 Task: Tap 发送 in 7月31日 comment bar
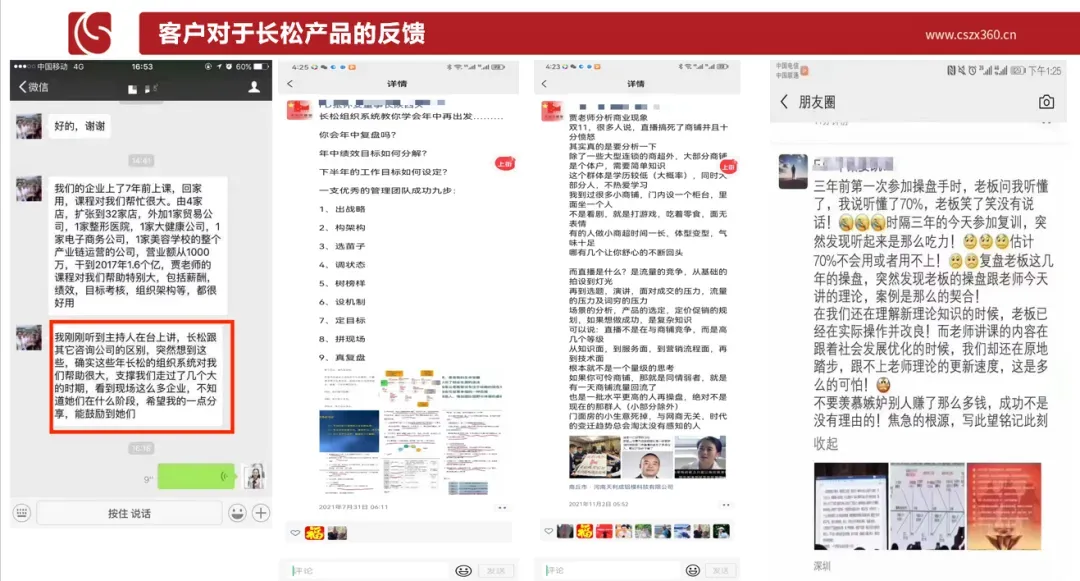pyautogui.click(x=496, y=571)
